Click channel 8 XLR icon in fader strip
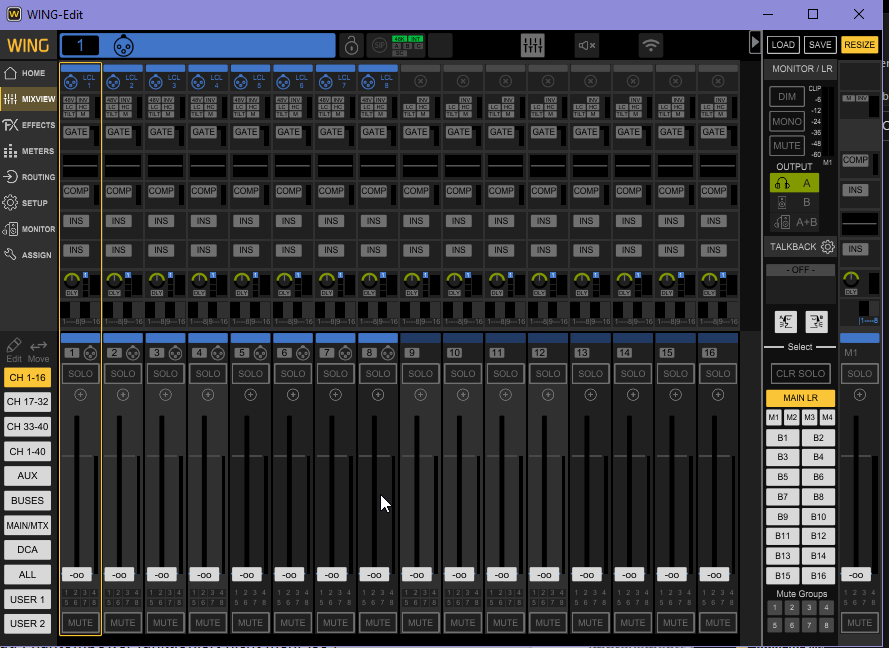Viewport: 889px width, 648px height. (388, 354)
